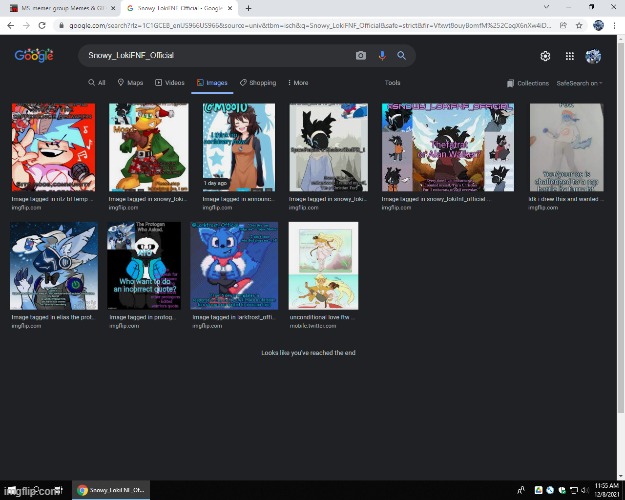Open the Collections link
The height and width of the screenshot is (500, 625).
click(x=528, y=83)
